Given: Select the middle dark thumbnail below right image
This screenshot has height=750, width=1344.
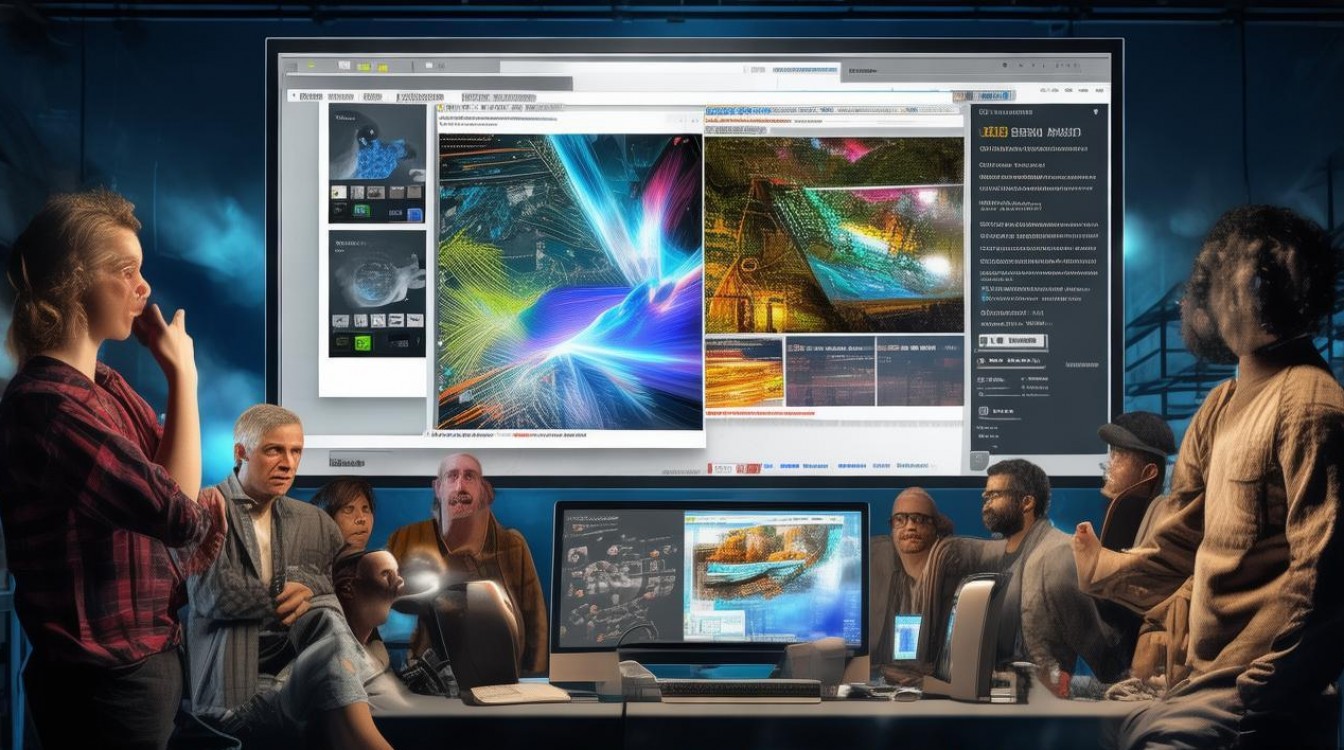Looking at the screenshot, I should point(830,372).
